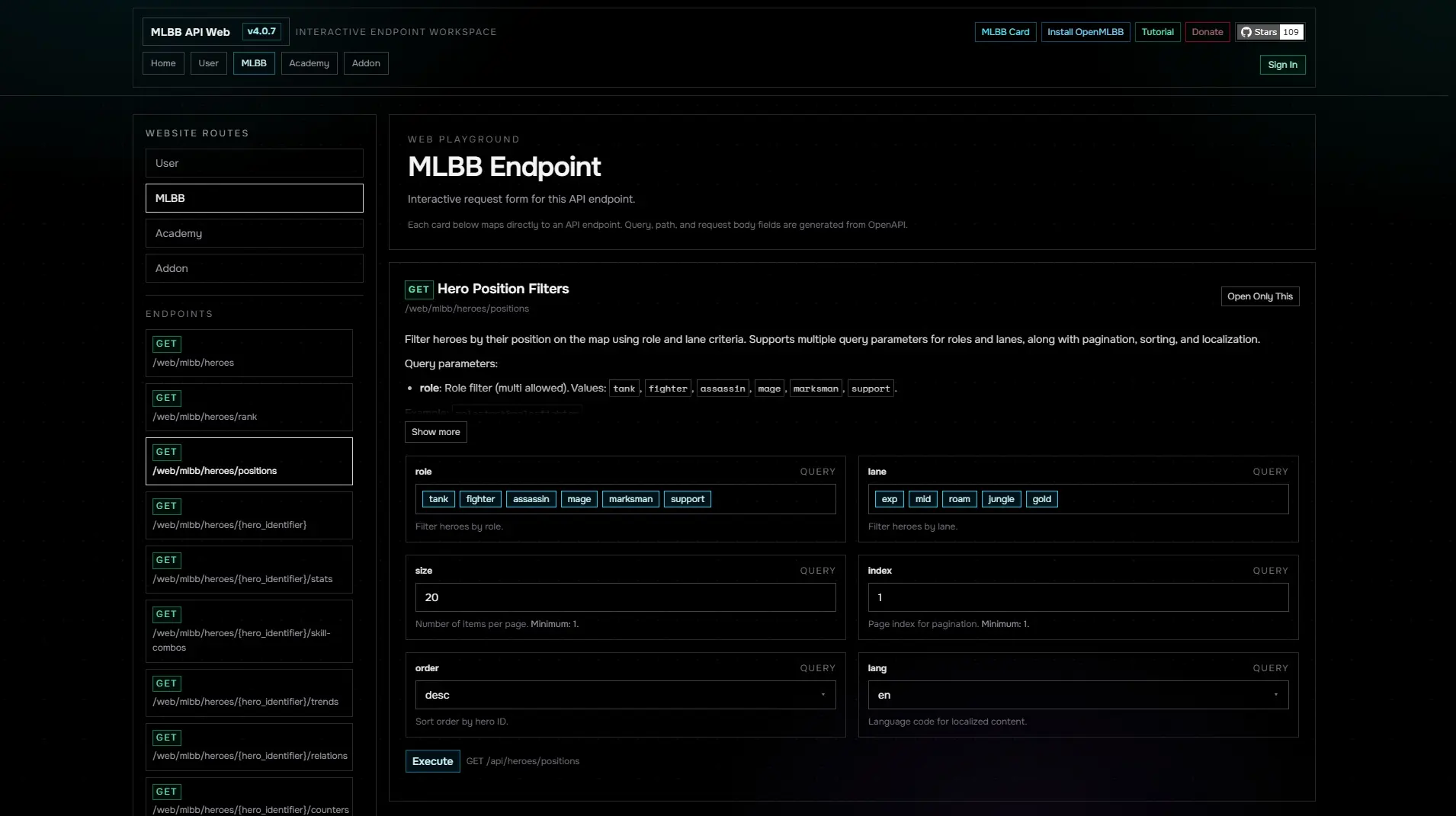Image resolution: width=1456 pixels, height=816 pixels.
Task: Click the /web/mlbb/heroes/positions path under heading
Action: tap(467, 309)
